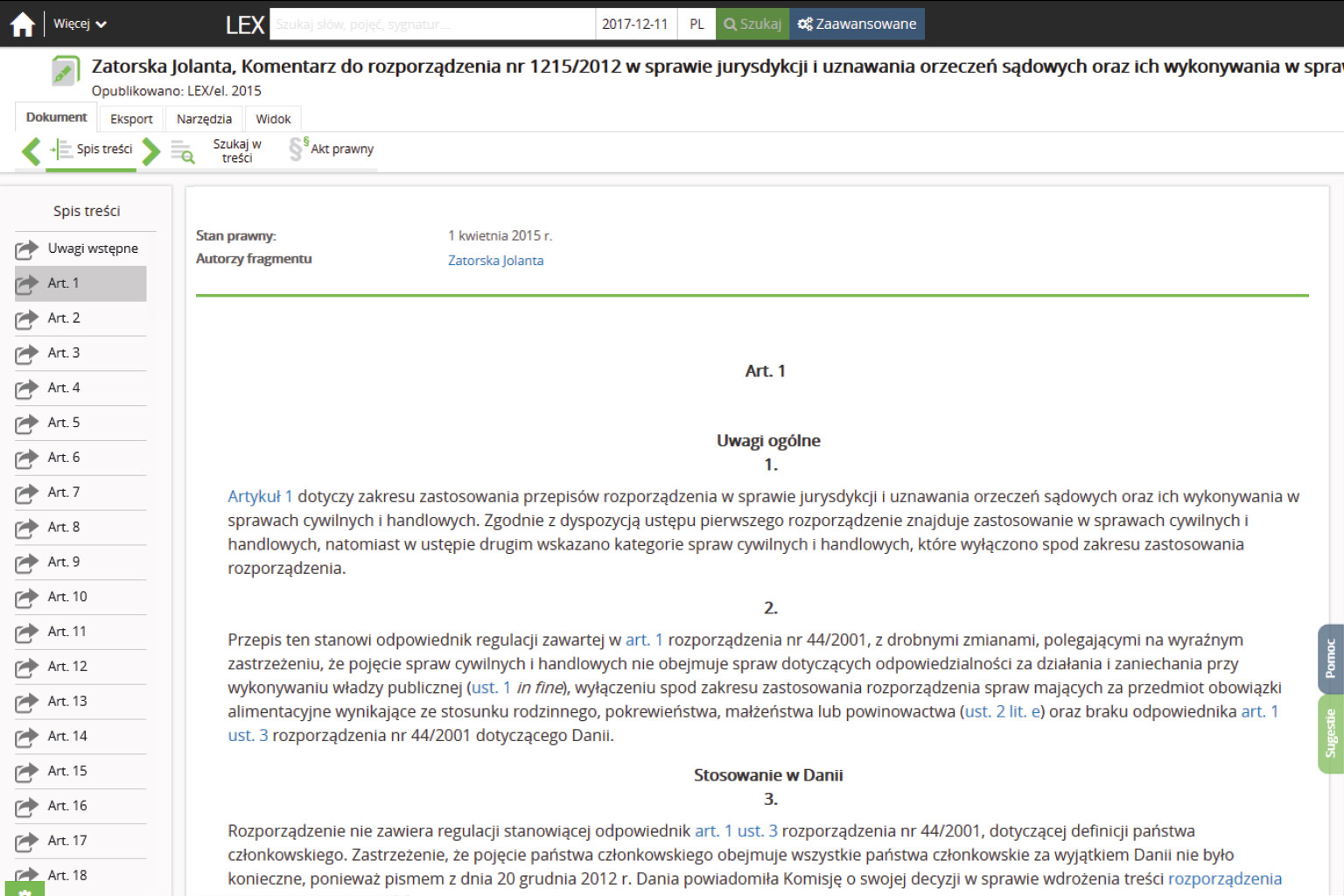The width and height of the screenshot is (1344, 896).
Task: Open the Zatorska Jolanta author link
Action: click(495, 261)
